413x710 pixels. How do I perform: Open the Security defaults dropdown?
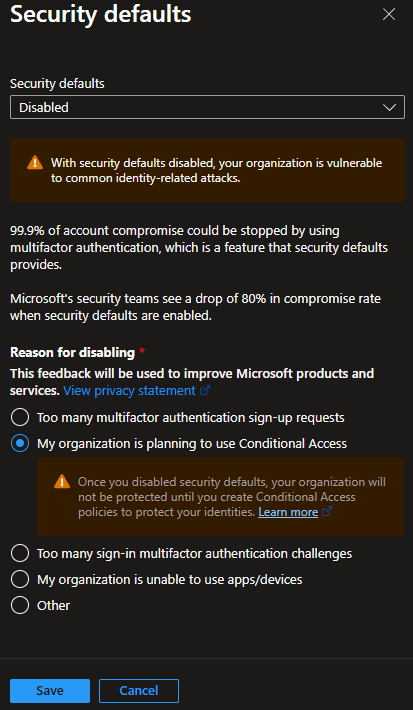(207, 107)
